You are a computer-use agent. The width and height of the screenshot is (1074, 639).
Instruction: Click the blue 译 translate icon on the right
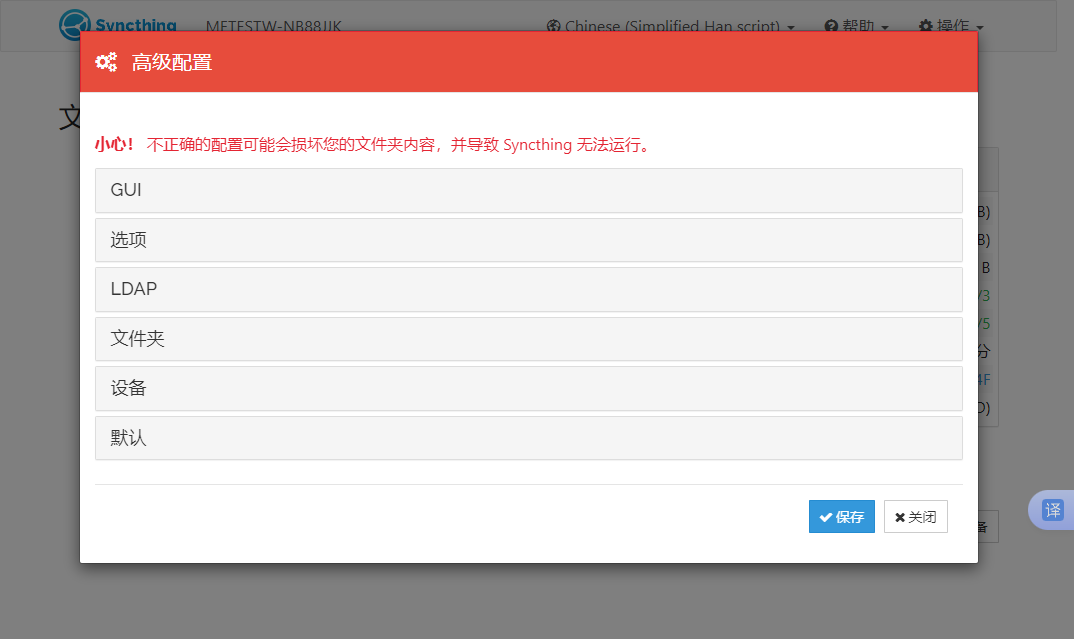tap(1051, 510)
